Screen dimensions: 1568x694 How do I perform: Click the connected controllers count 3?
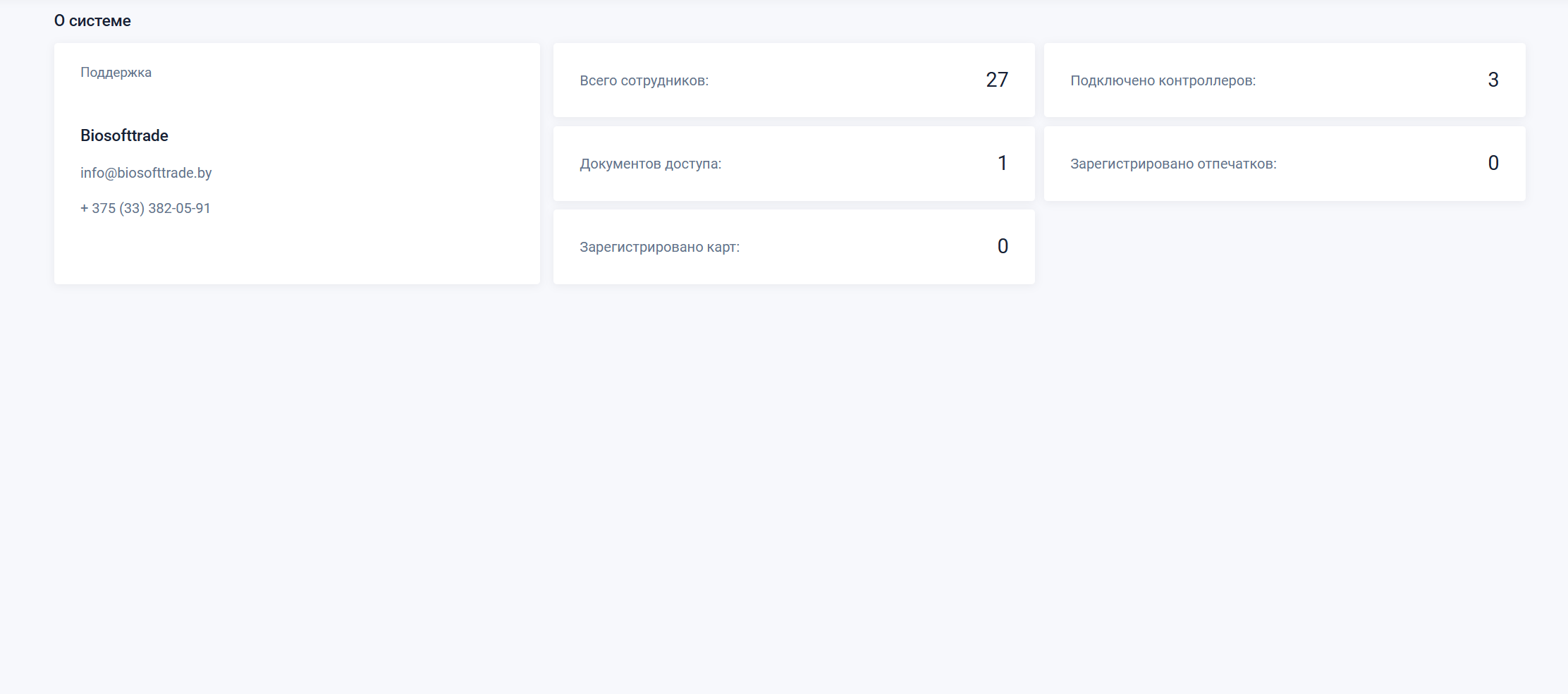tap(1493, 80)
